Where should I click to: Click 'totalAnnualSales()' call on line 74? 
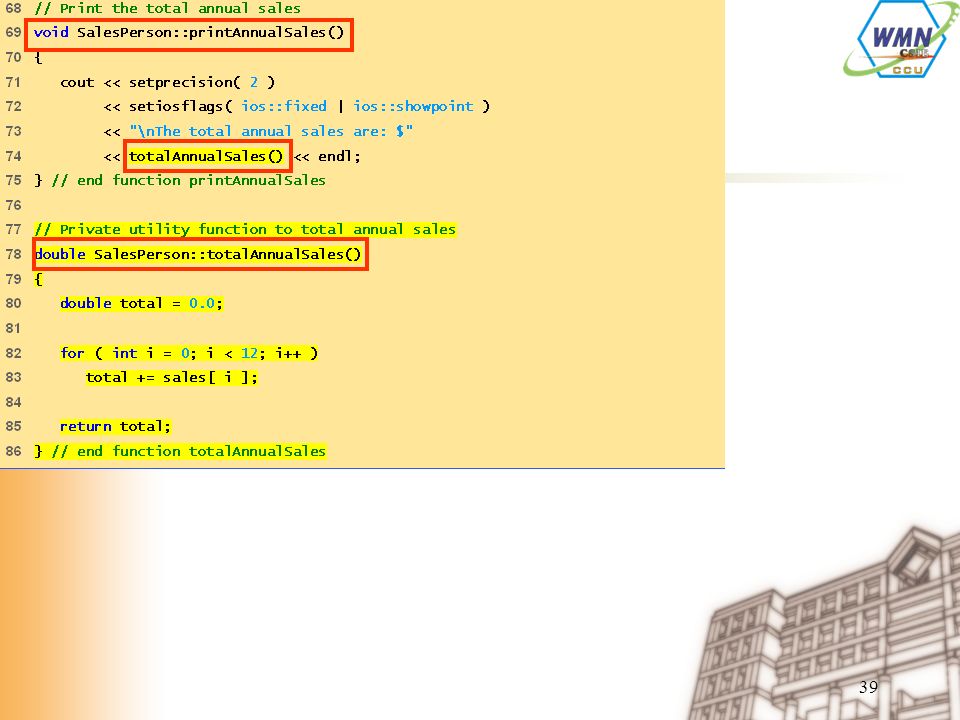pyautogui.click(x=208, y=156)
